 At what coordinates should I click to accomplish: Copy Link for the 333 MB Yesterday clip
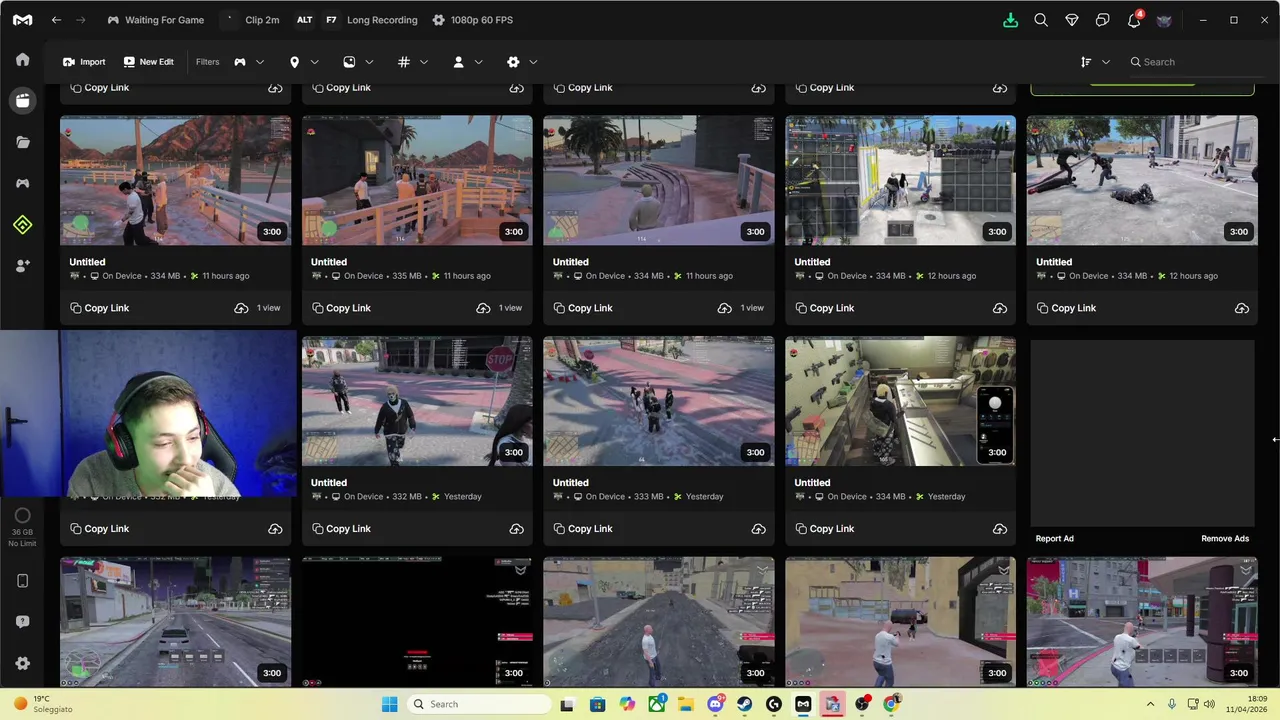[582, 529]
